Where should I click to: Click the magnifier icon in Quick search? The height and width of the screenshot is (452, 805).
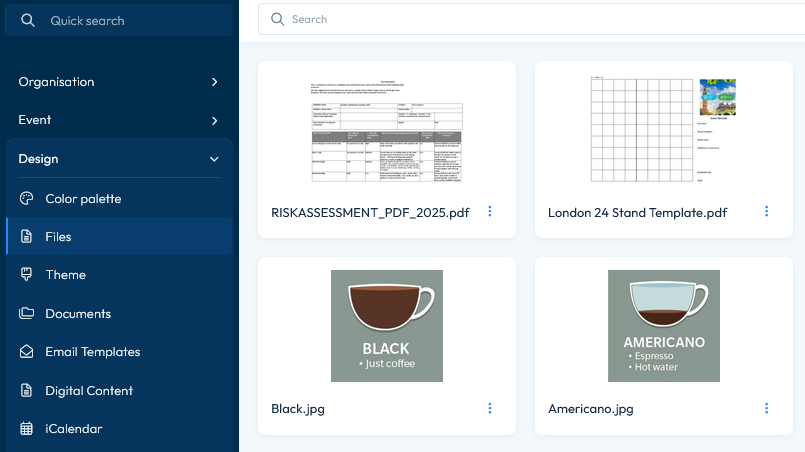click(28, 20)
